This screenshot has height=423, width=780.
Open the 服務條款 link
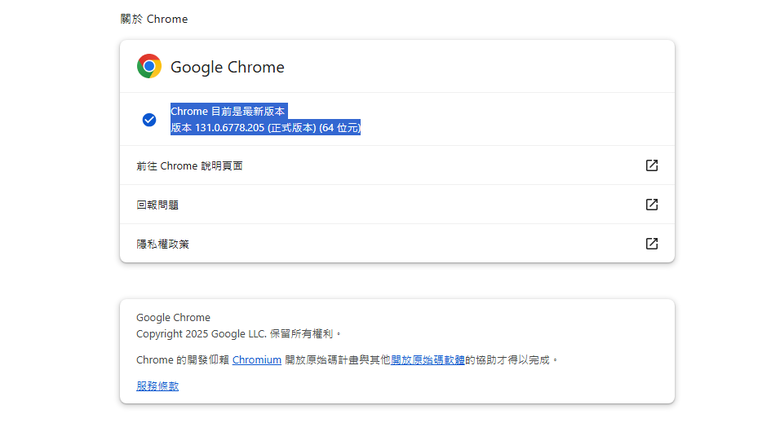157,386
